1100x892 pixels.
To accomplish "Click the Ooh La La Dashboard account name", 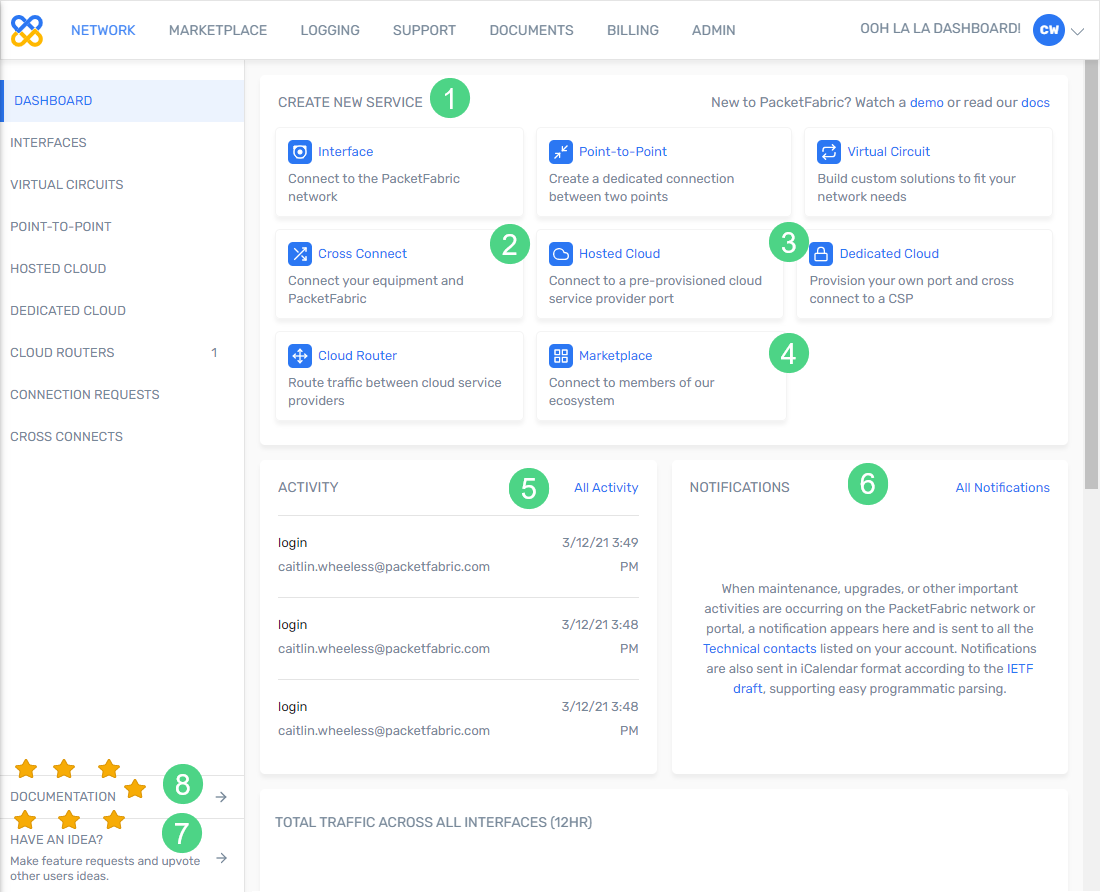I will pyautogui.click(x=940, y=29).
